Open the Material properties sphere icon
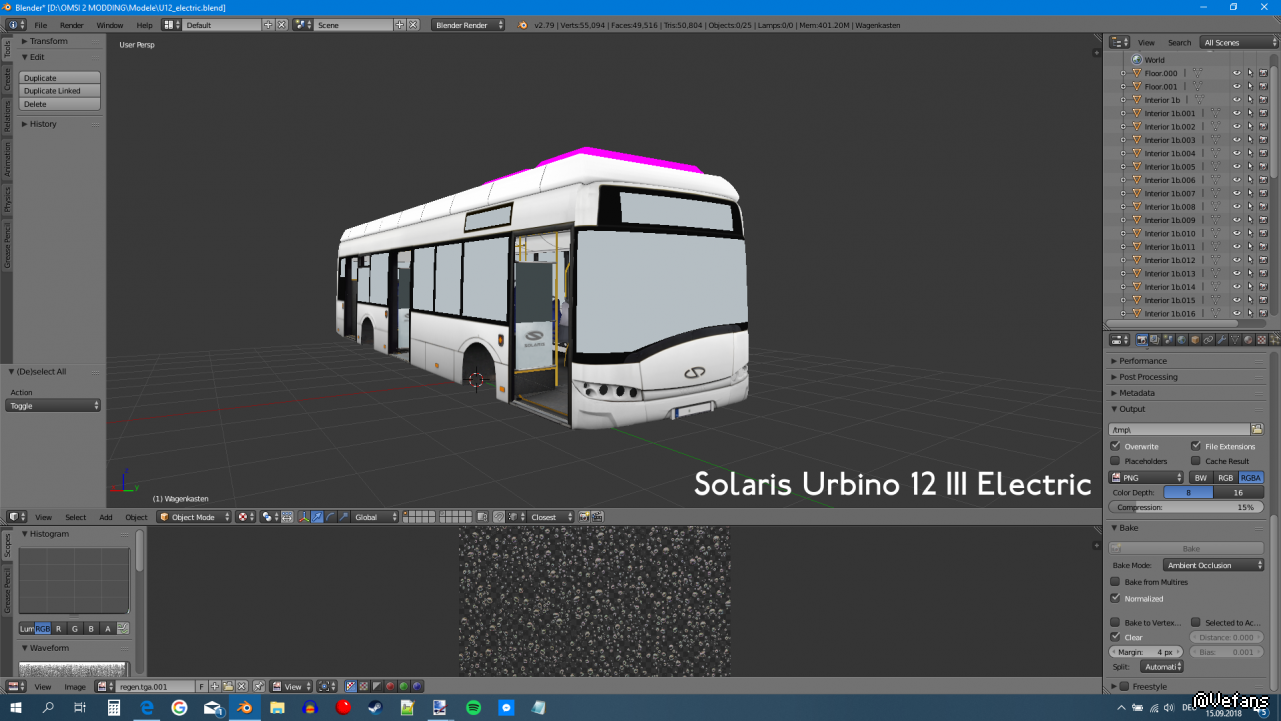 pos(1246,340)
